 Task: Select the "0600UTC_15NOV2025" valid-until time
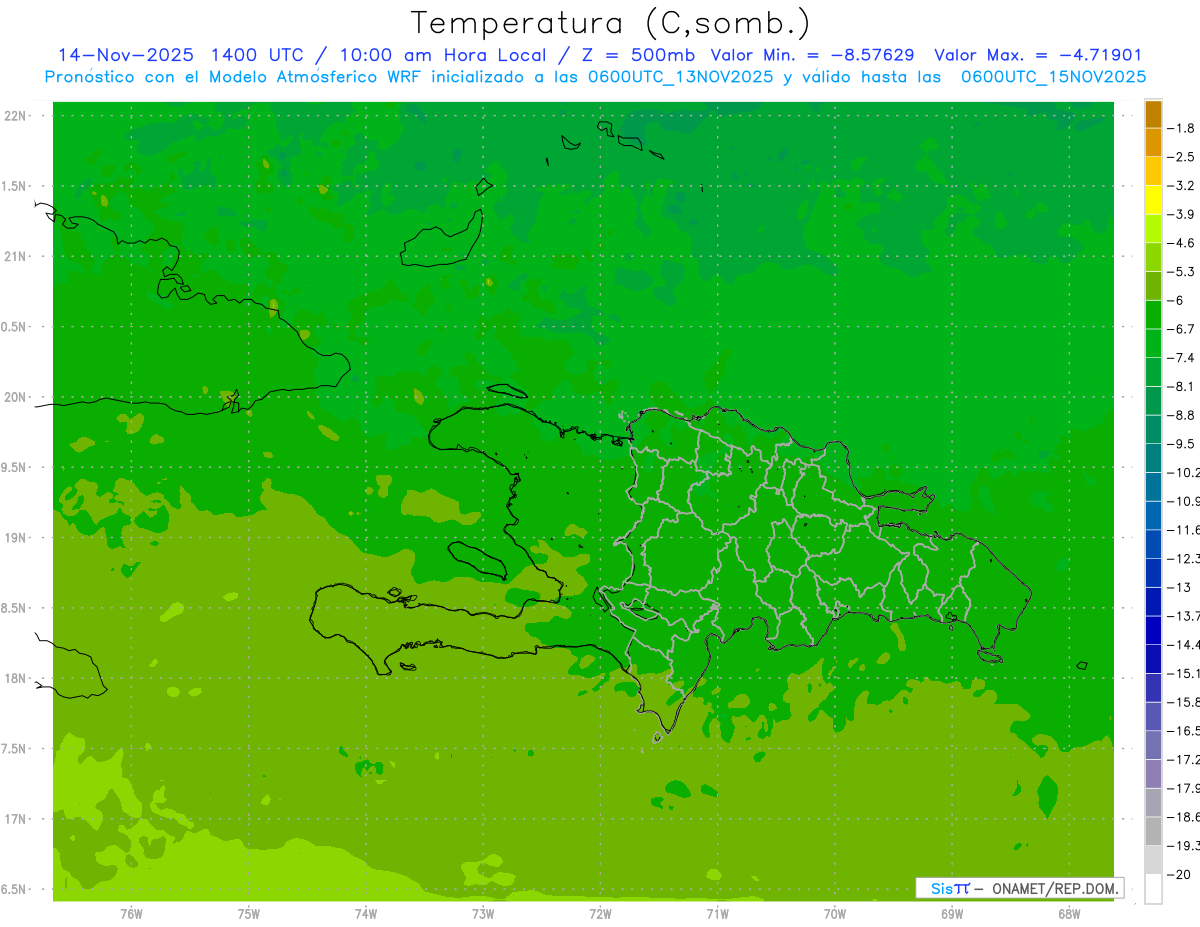1053,77
